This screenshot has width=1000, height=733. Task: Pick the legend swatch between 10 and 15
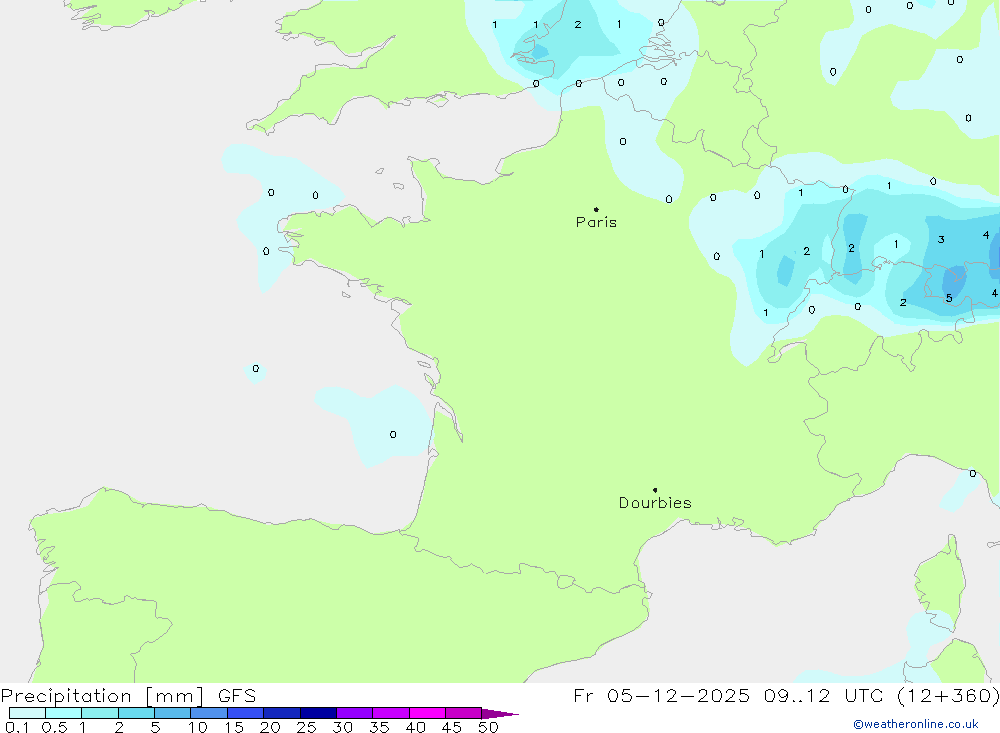click(x=209, y=713)
